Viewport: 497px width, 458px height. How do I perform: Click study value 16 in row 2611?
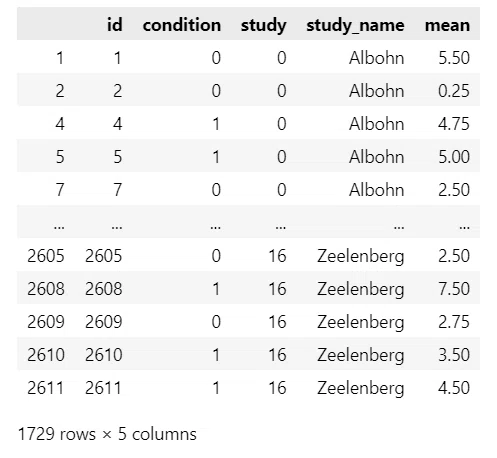[x=277, y=388]
